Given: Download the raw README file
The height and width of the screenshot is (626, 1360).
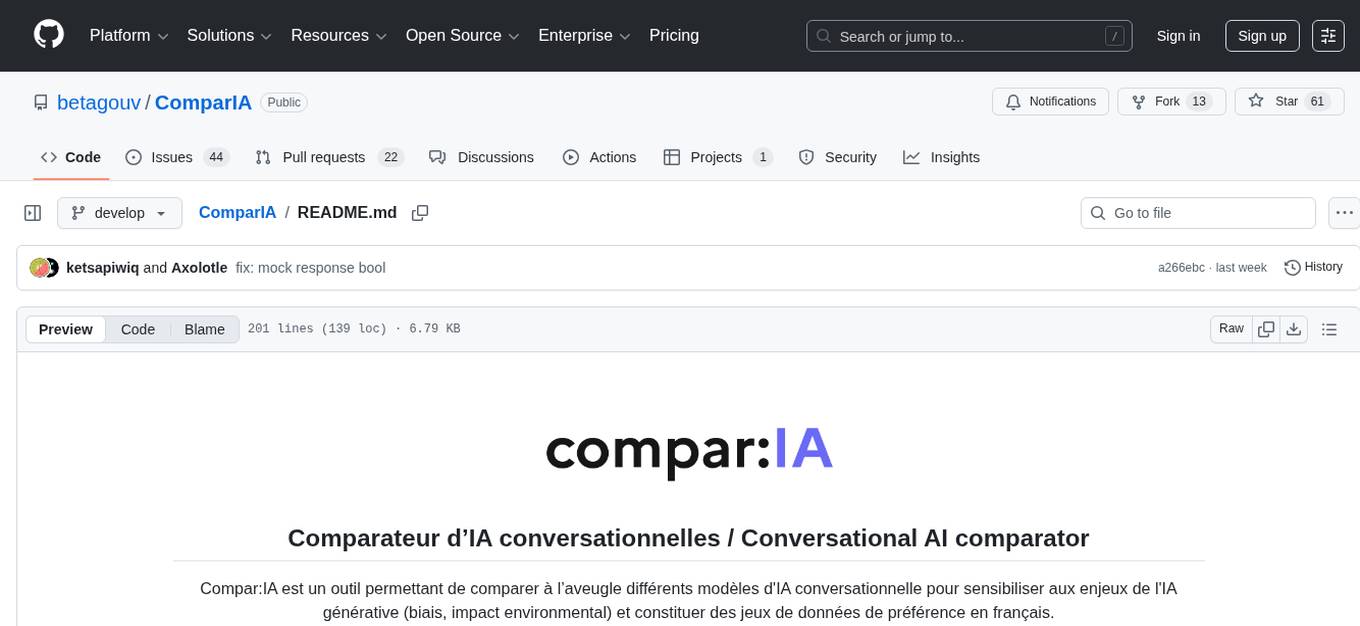Looking at the screenshot, I should [1294, 328].
